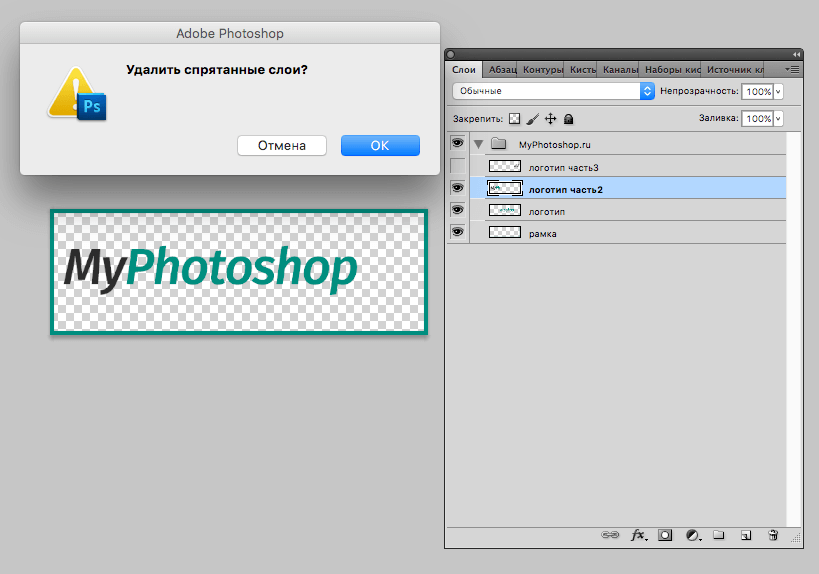Collapse the MyPhotoshop.ru layer group

(x=478, y=144)
